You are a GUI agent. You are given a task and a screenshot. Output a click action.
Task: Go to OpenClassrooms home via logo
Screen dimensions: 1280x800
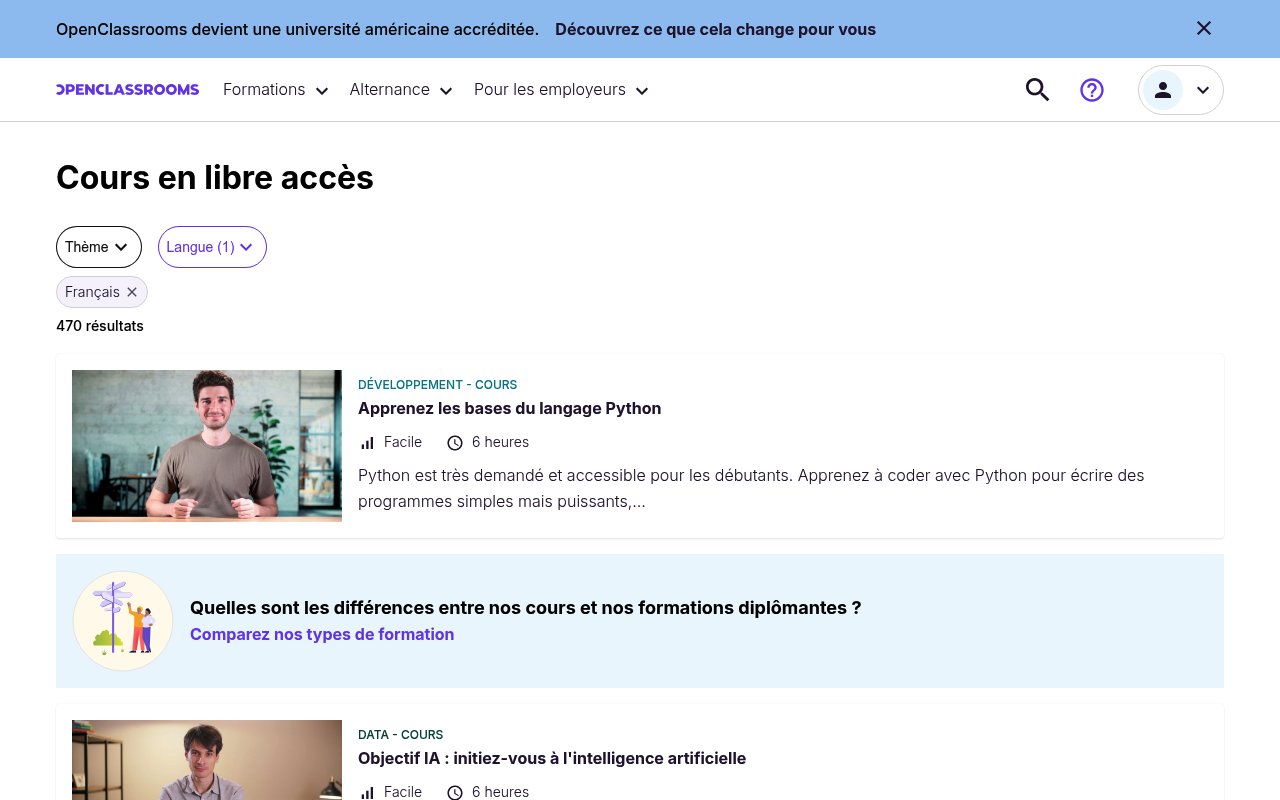[x=128, y=90]
